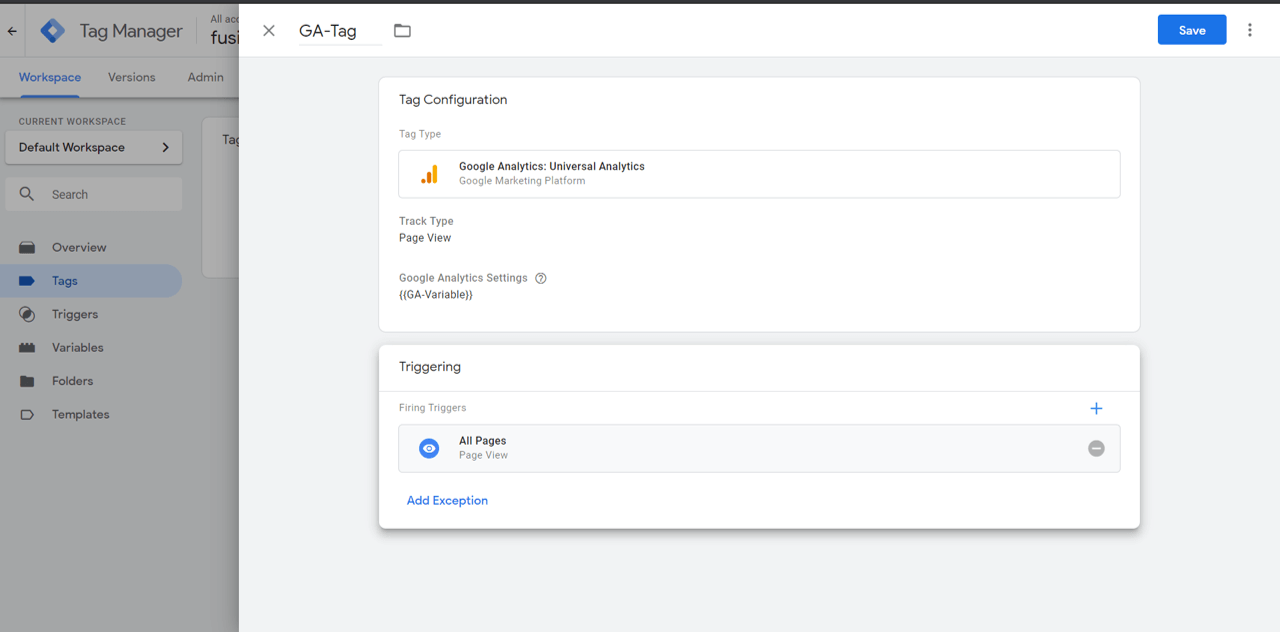
Task: Click the Templates sidebar icon
Action: tap(27, 414)
